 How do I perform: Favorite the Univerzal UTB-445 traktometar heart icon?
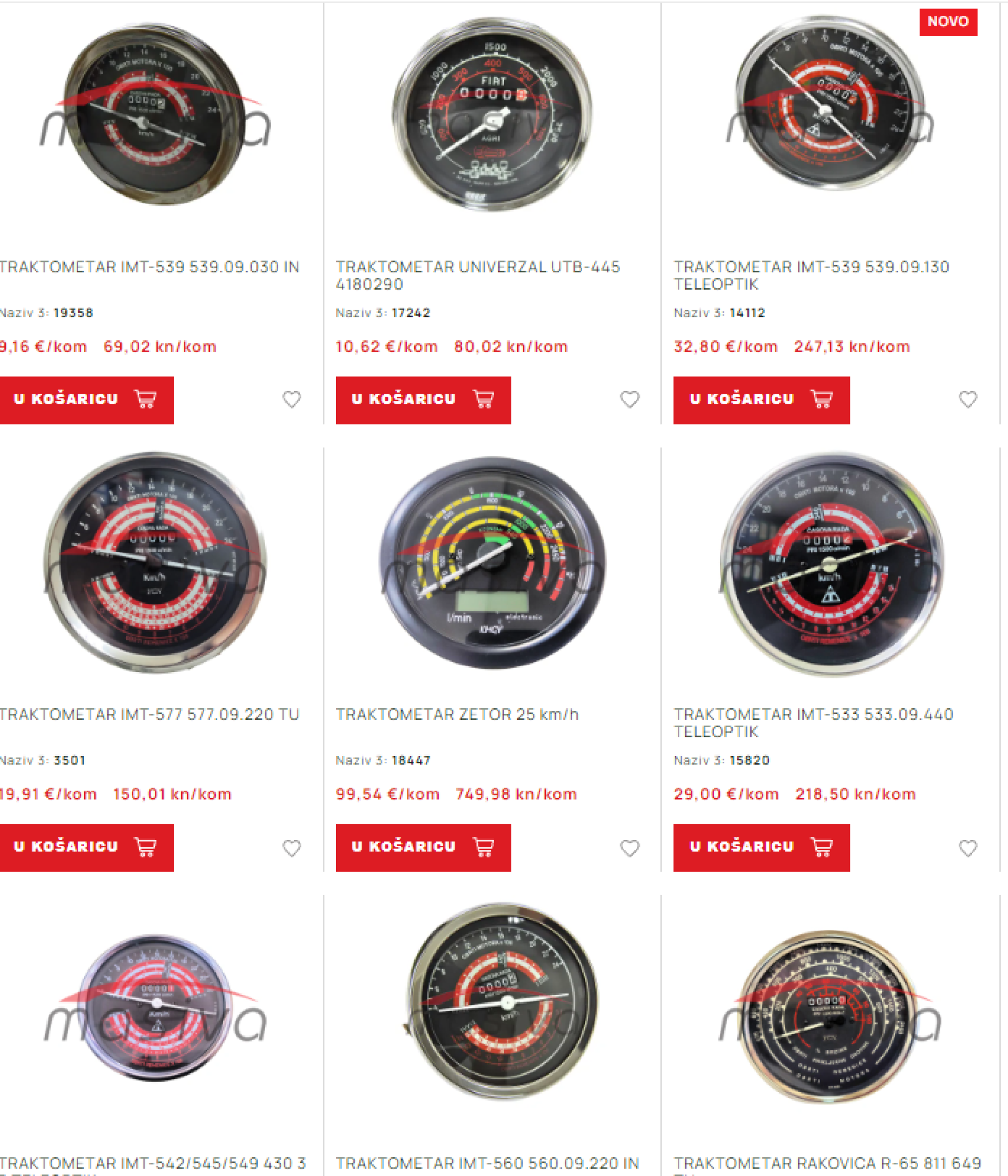pyautogui.click(x=629, y=400)
